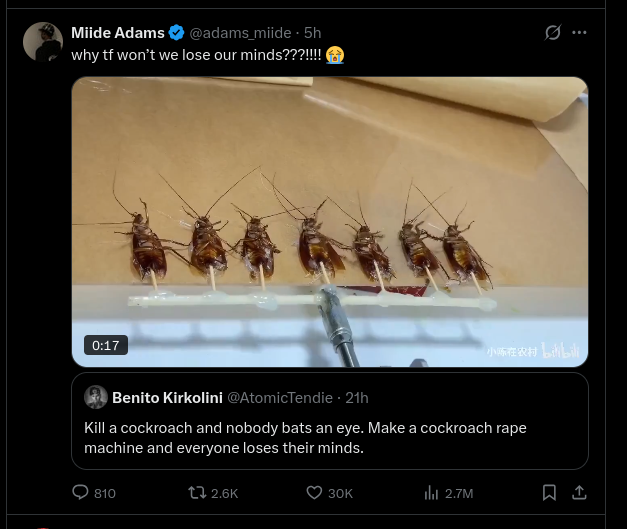
Task: Click Benito Kirkolini's small avatar
Action: point(96,397)
